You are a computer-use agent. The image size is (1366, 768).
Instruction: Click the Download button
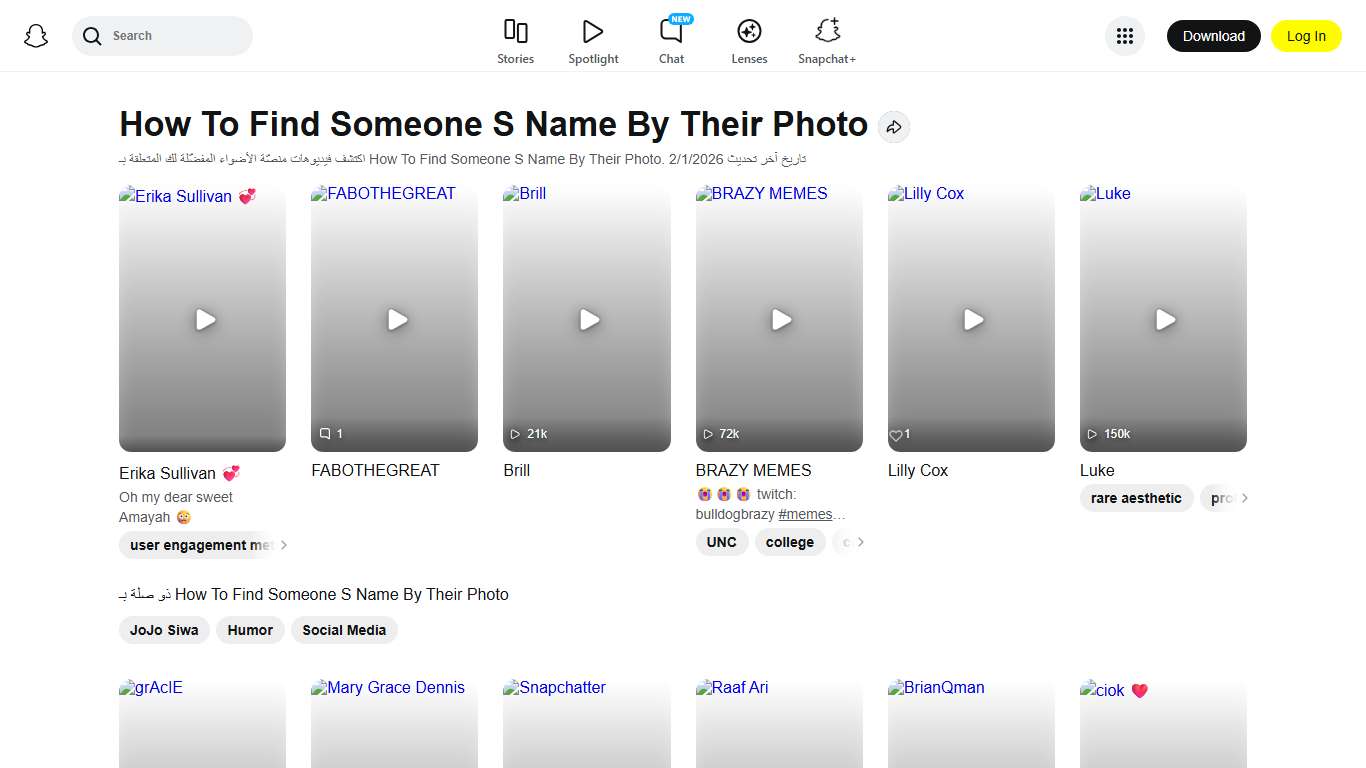1213,35
